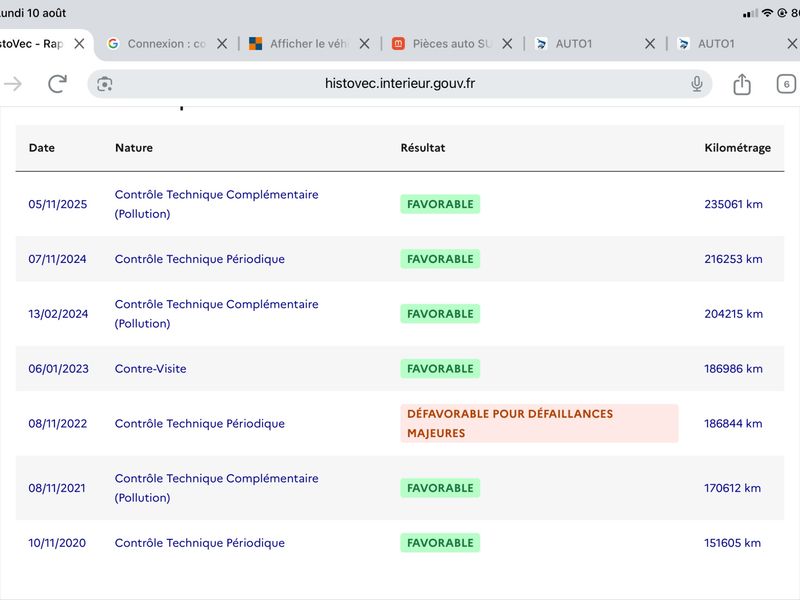The image size is (800, 600).
Task: Click Contrôle Technique Périodique for 08/11/2022
Action: coord(199,423)
